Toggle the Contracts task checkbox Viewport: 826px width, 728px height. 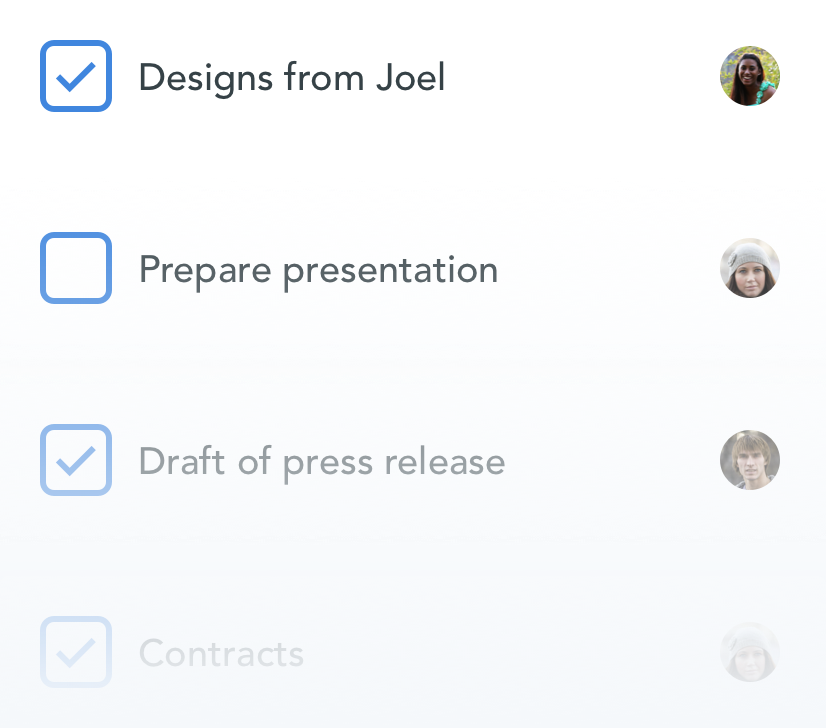click(x=75, y=652)
